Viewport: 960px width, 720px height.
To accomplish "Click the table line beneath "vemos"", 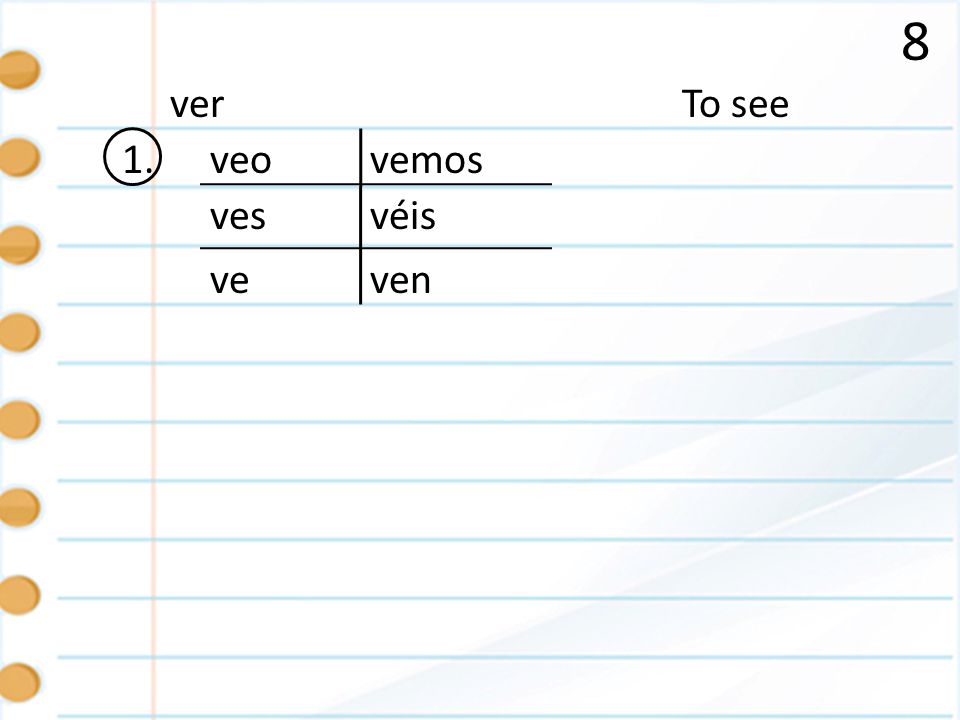I will coord(457,183).
